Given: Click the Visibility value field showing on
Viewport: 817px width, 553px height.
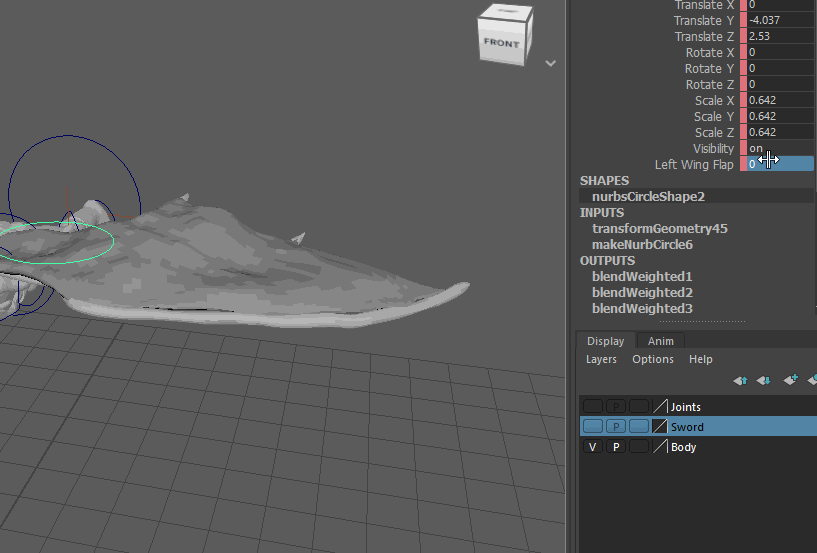Looking at the screenshot, I should pos(780,148).
